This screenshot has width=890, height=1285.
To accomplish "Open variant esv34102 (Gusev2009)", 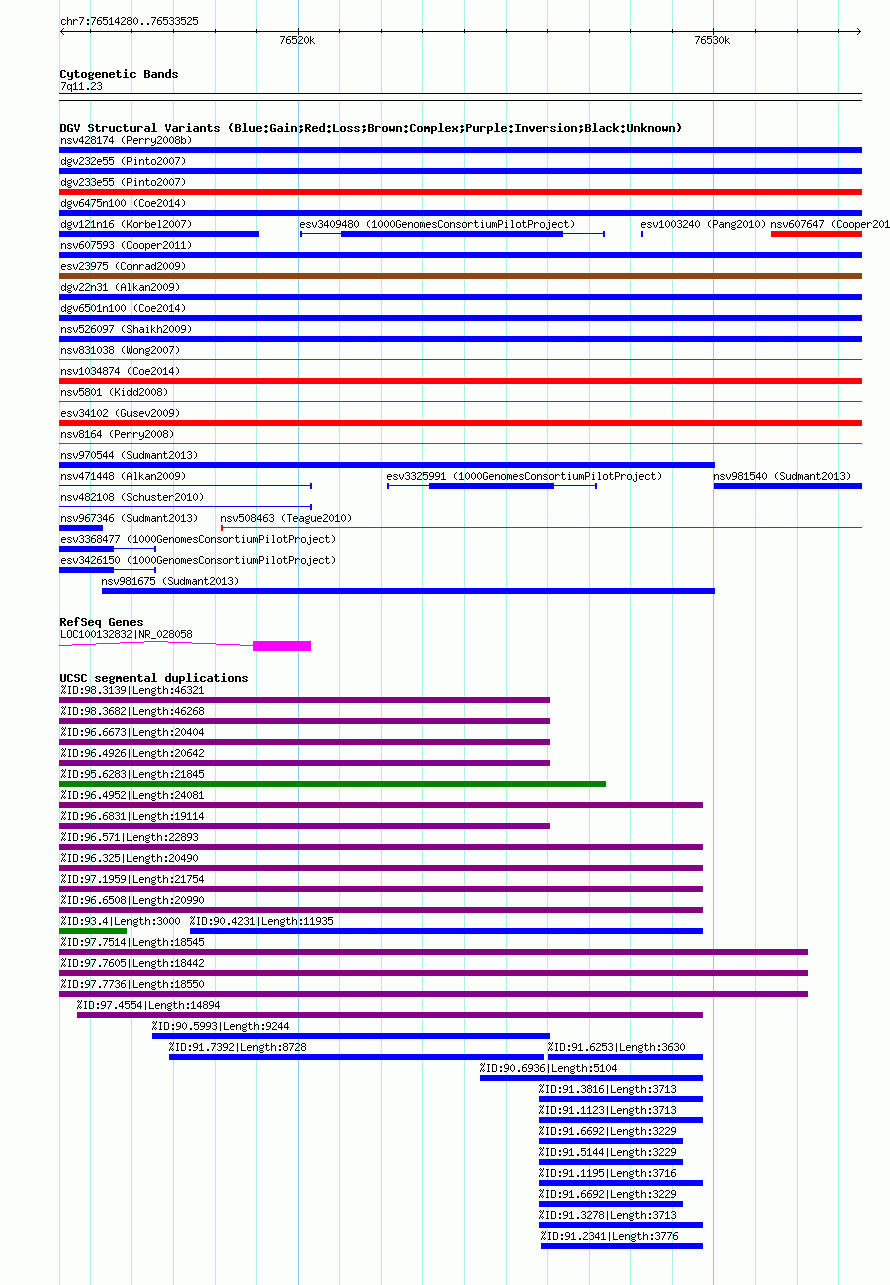I will [x=120, y=413].
